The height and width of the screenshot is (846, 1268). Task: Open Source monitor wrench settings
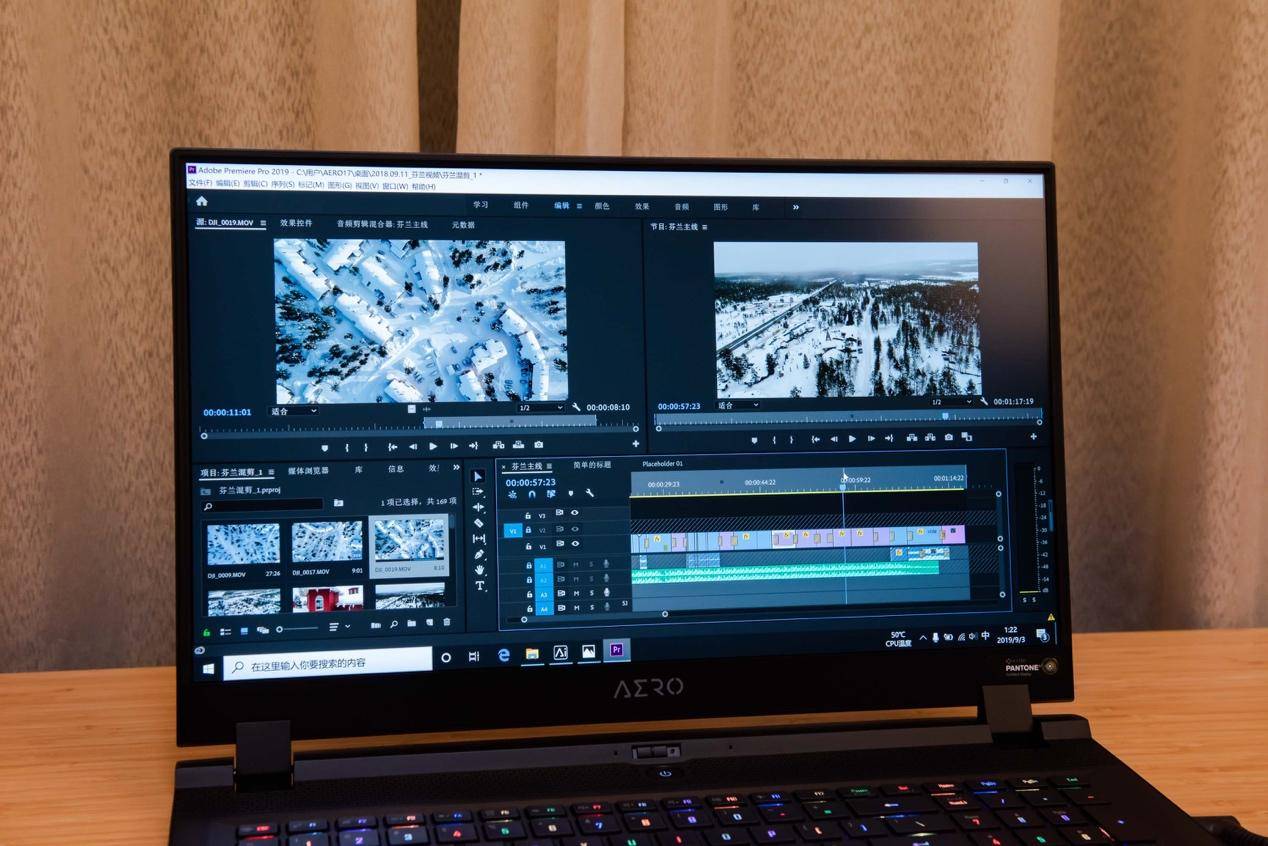tap(576, 407)
